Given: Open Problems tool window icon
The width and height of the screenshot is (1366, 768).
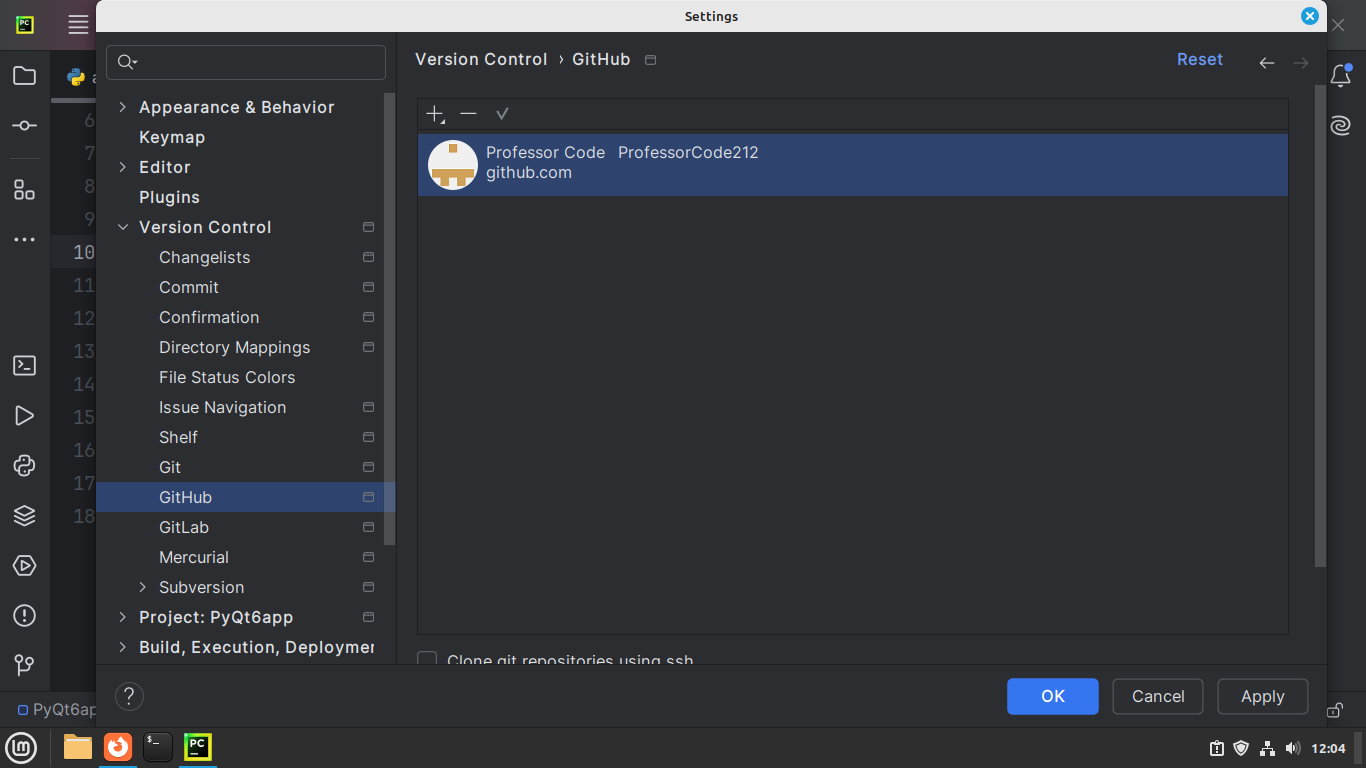Looking at the screenshot, I should point(25,616).
